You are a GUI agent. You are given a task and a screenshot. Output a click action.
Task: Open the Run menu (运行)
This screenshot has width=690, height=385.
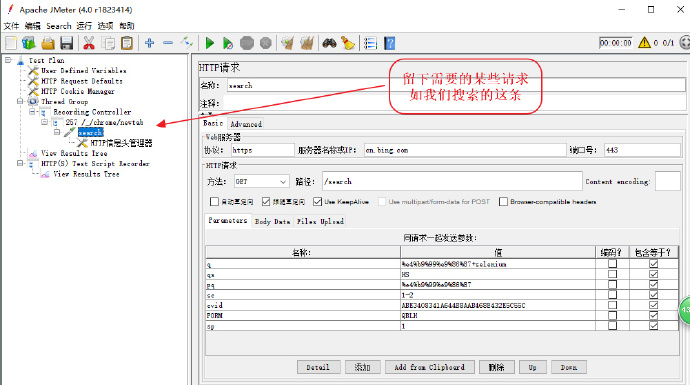pos(84,26)
